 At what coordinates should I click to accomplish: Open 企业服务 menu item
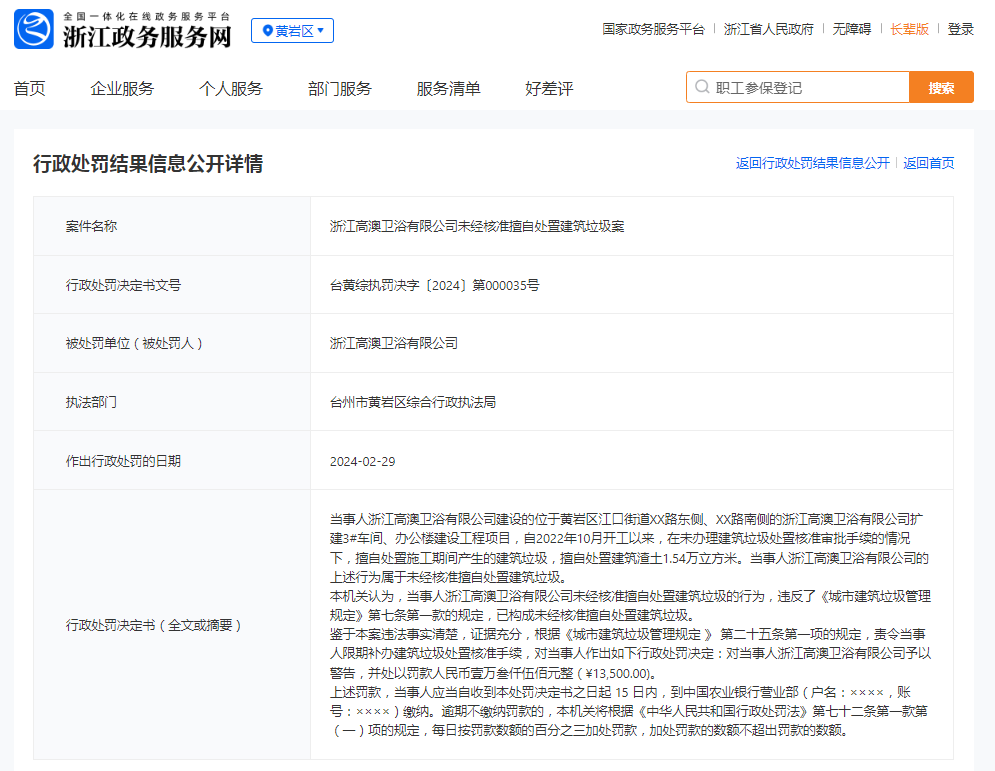pos(122,88)
